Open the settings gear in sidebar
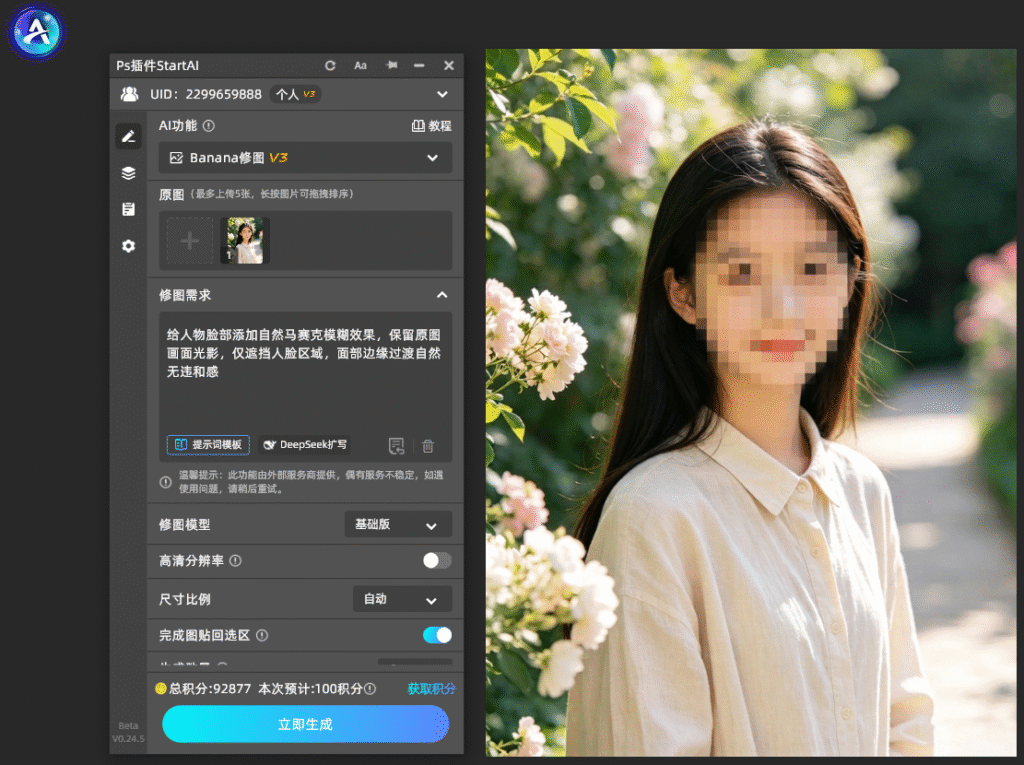Viewport: 1024px width, 765px height. pos(129,246)
